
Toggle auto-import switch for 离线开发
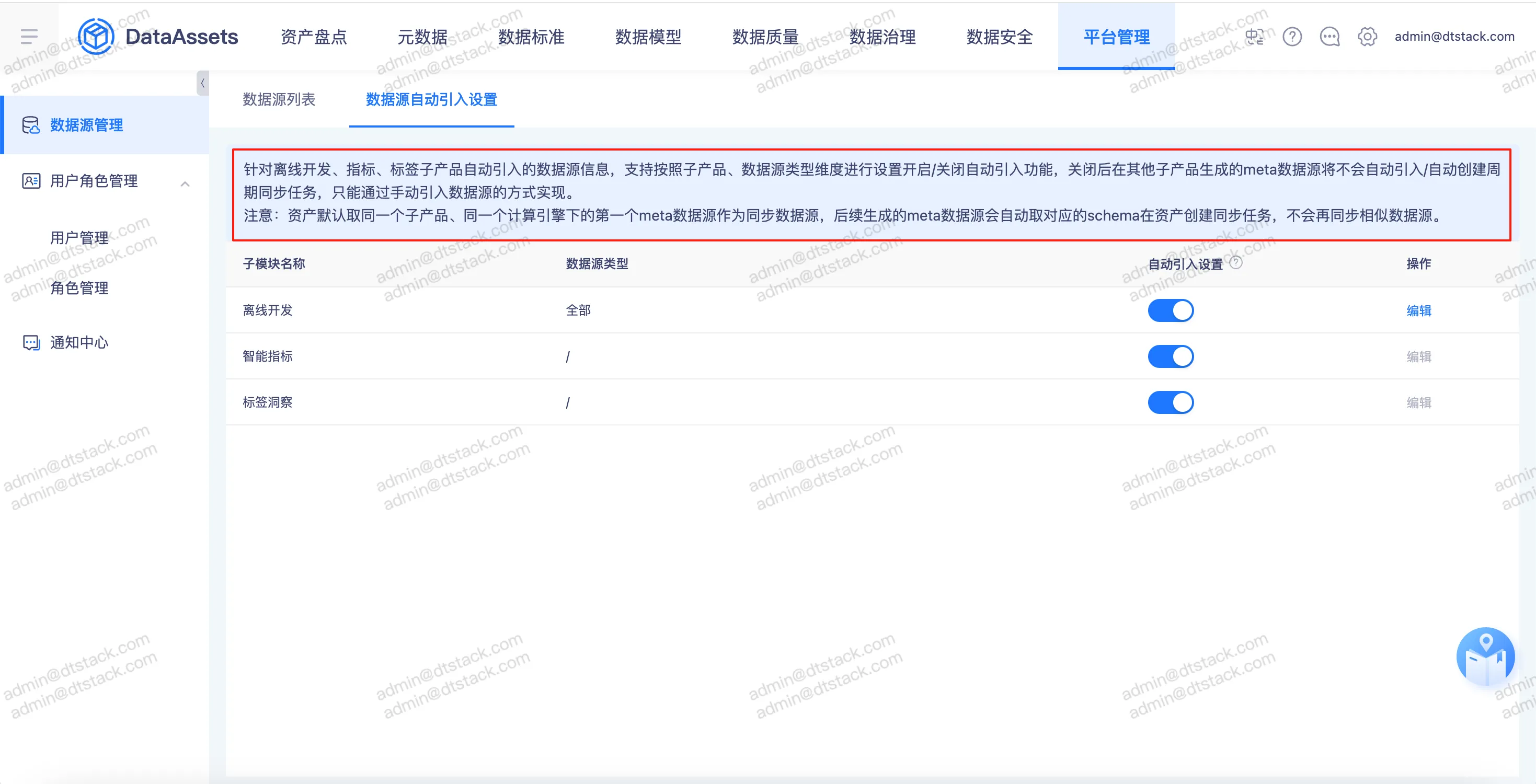1170,310
